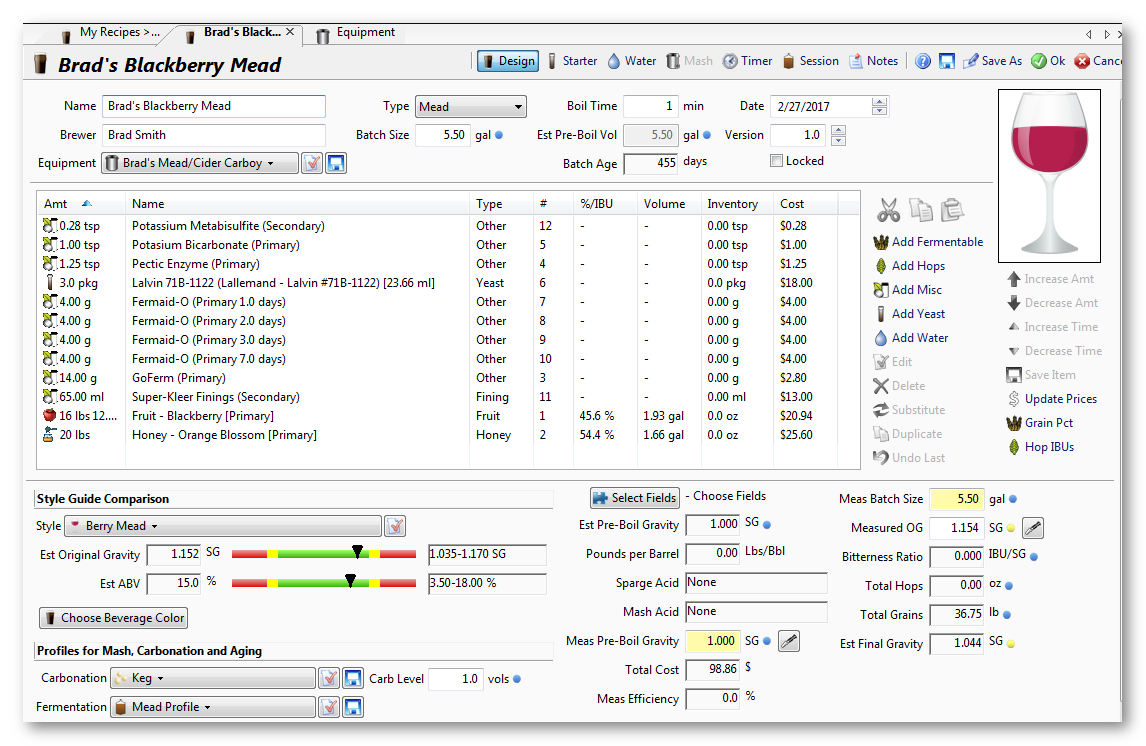Click the Version number spinner
1146x746 pixels.
[x=838, y=135]
